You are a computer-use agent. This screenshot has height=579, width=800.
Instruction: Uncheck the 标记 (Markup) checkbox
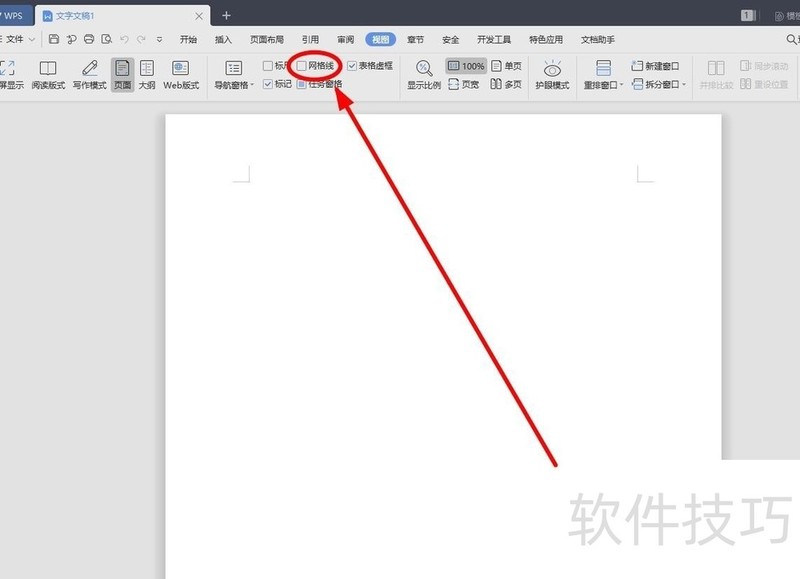coord(268,82)
